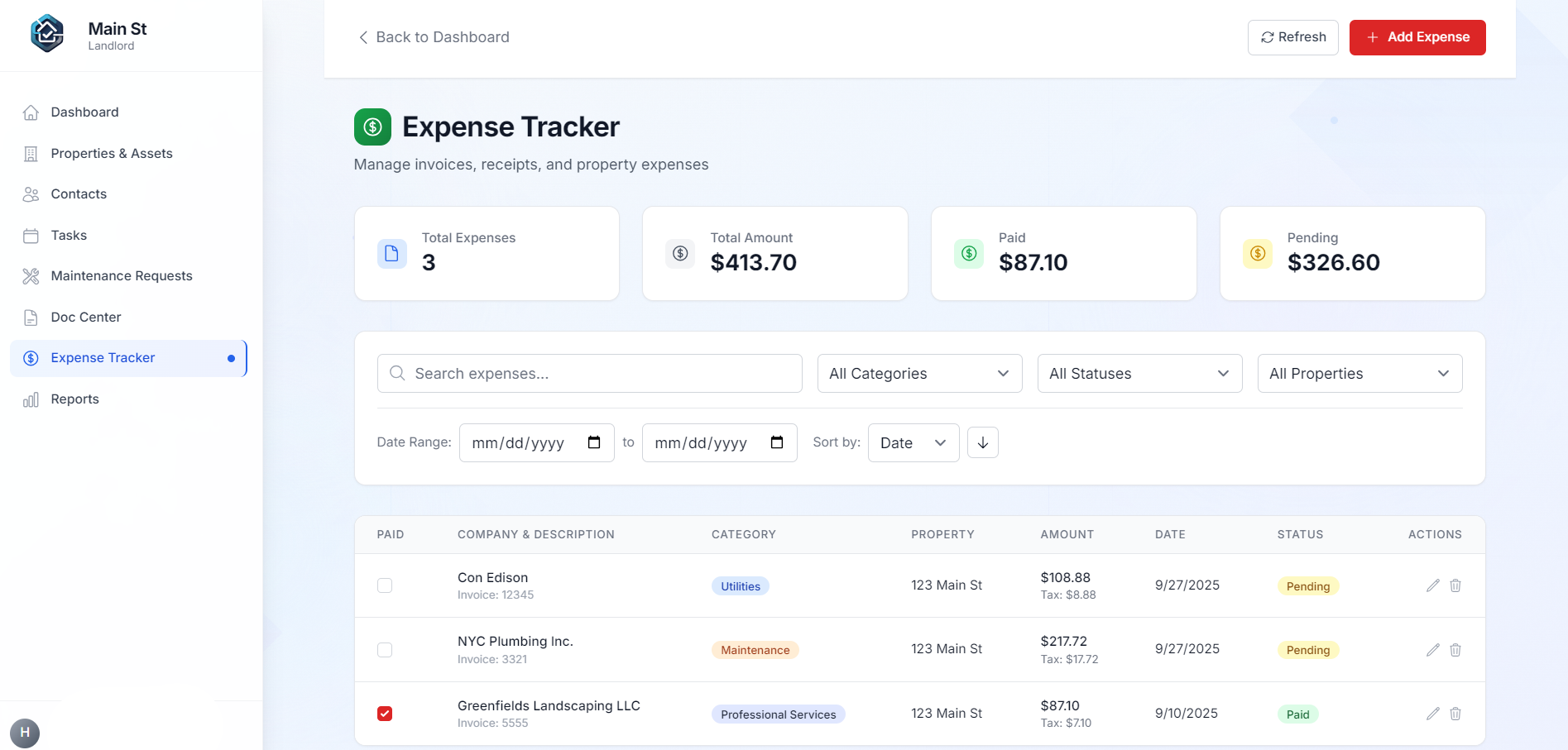Edit the NYC Plumbing Inc. expense
Image resolution: width=1568 pixels, height=750 pixels.
click(x=1433, y=650)
